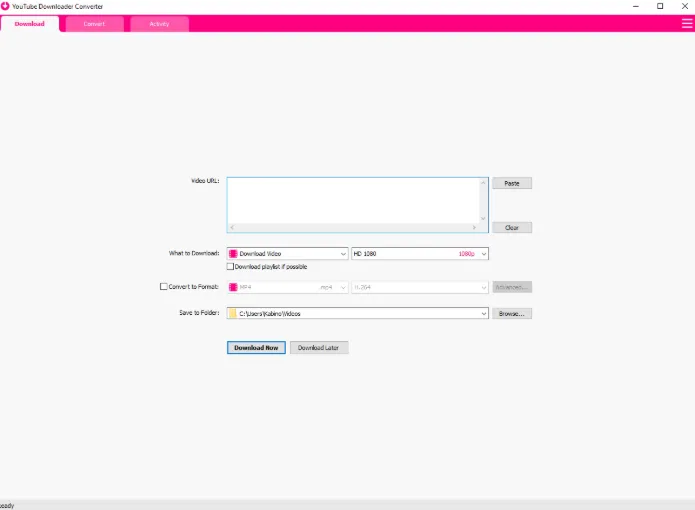Click the URL box scroll up arrow
Image resolution: width=695 pixels, height=510 pixels.
tap(483, 183)
